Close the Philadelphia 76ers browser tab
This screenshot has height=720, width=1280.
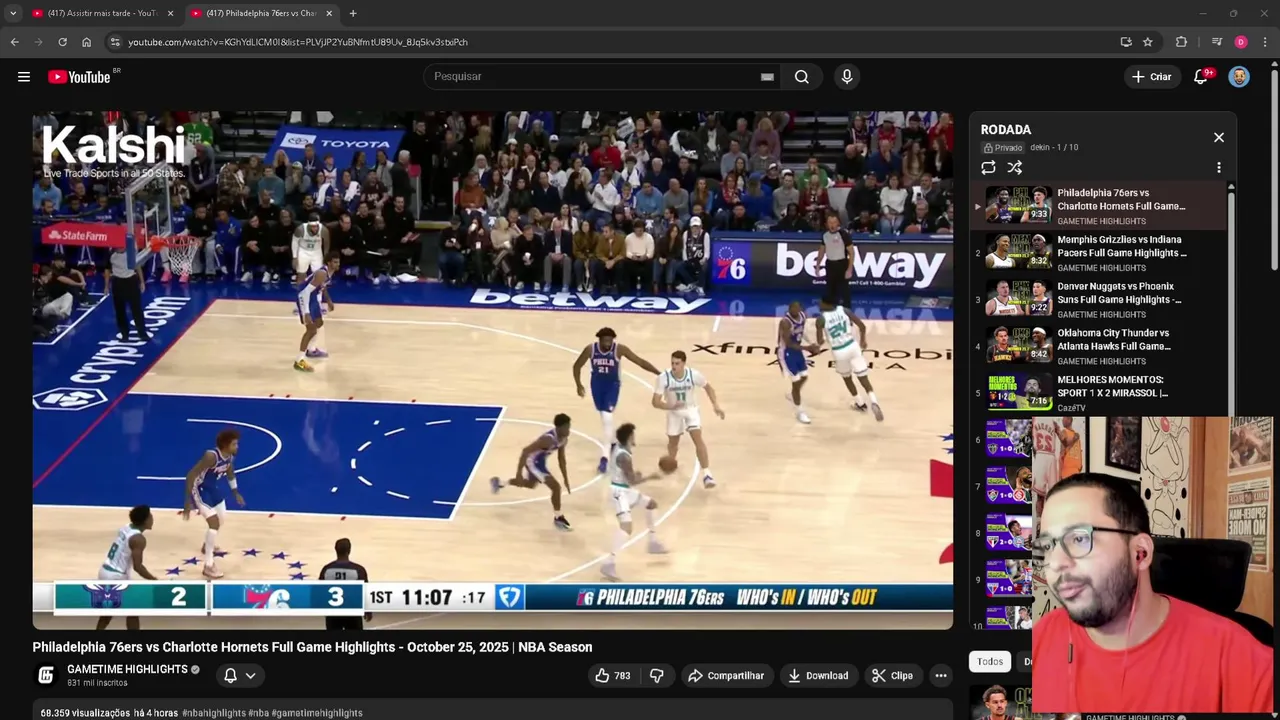pyautogui.click(x=329, y=13)
